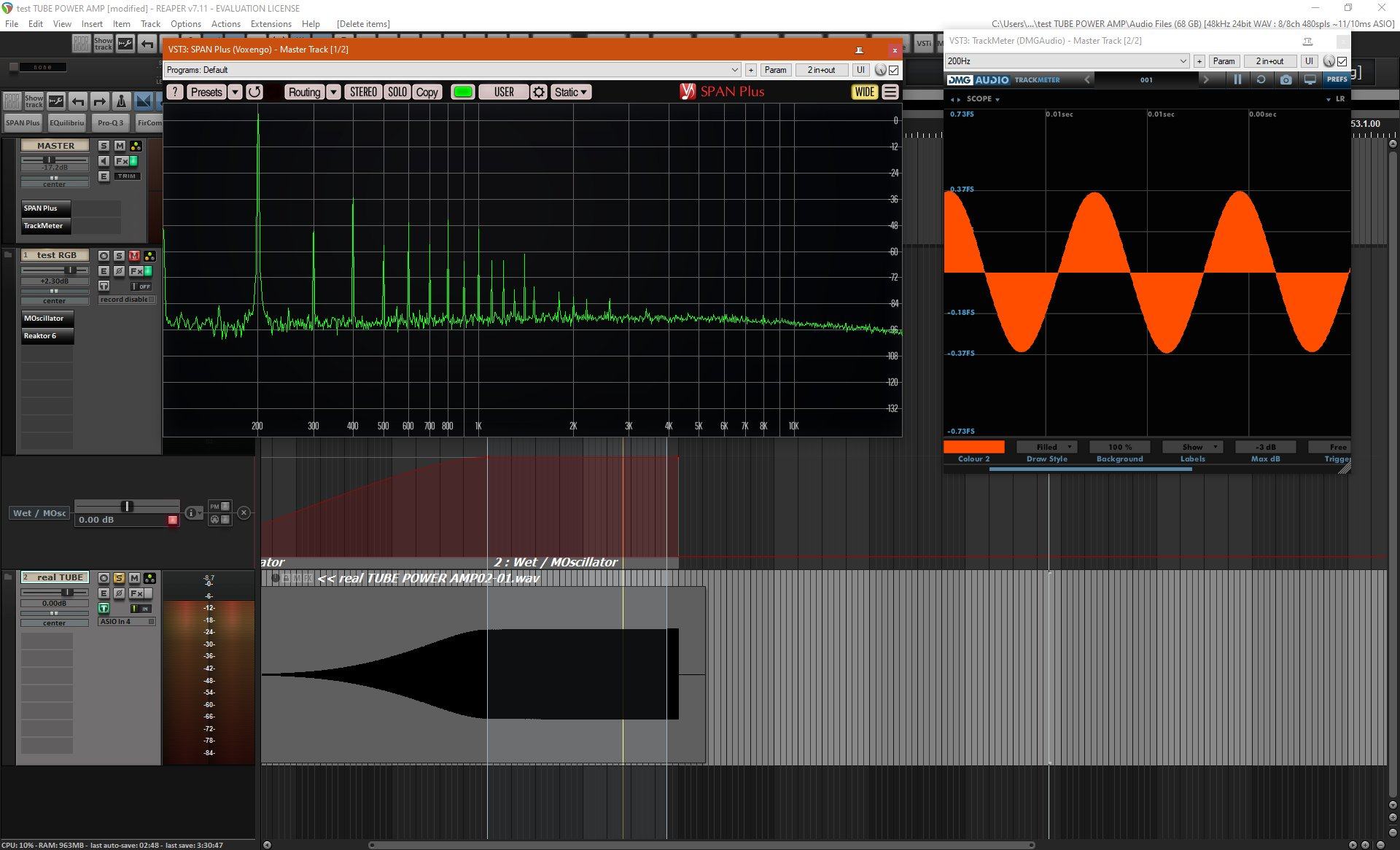Viewport: 1400px width, 850px height.
Task: Unmute the test RGB track
Action: tap(134, 256)
